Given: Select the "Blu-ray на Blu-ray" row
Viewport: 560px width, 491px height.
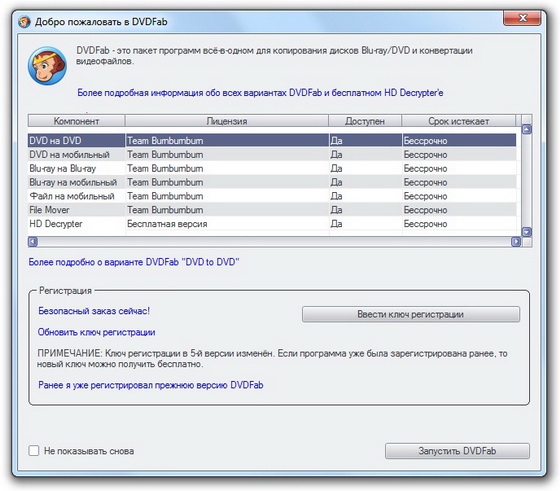Looking at the screenshot, I should pos(272,168).
